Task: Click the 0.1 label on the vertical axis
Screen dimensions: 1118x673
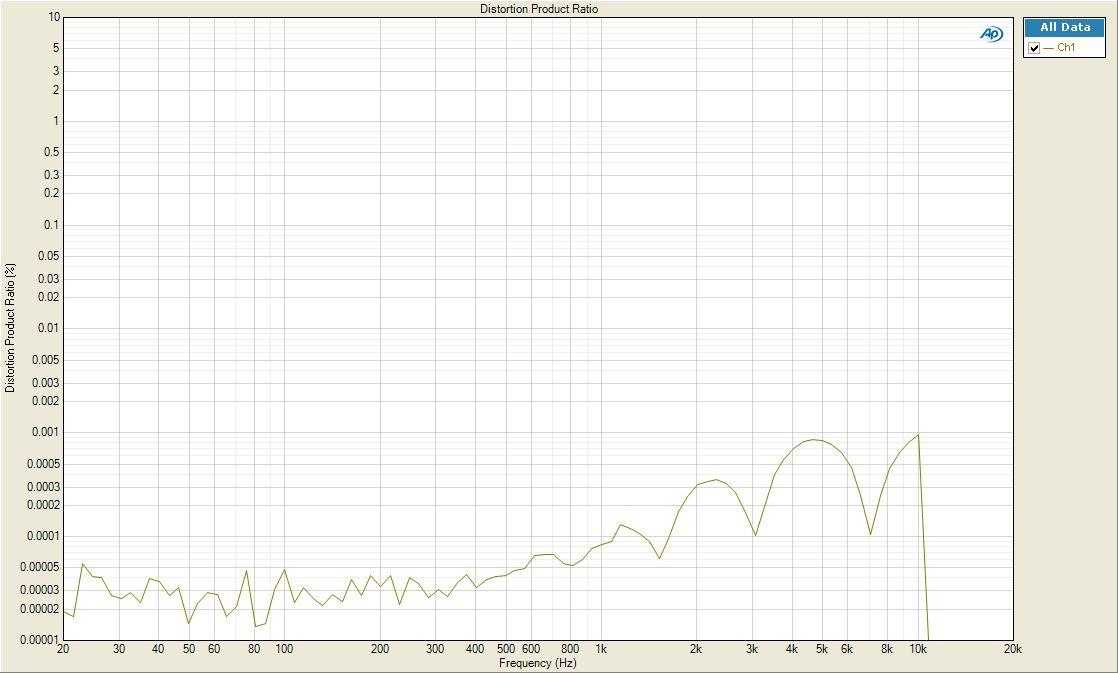Action: [51, 225]
